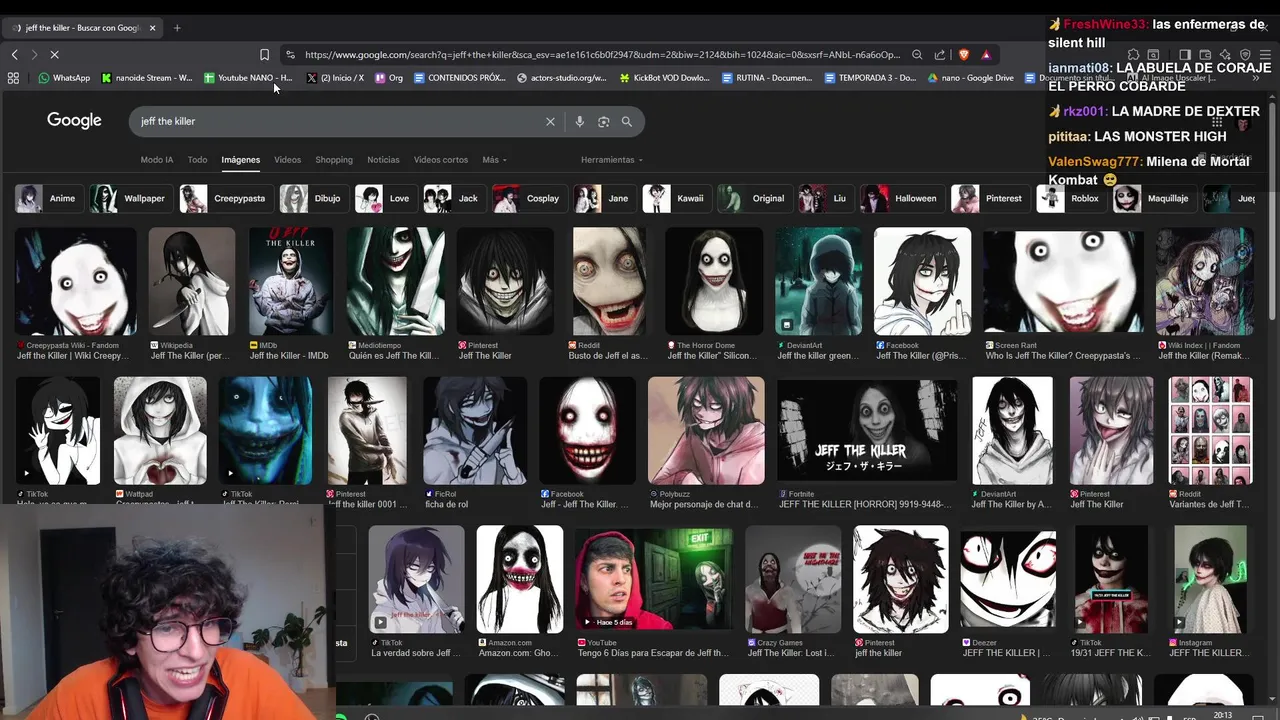Open the KickBot VOD Download bookmark
The image size is (1280, 720).
[665, 78]
